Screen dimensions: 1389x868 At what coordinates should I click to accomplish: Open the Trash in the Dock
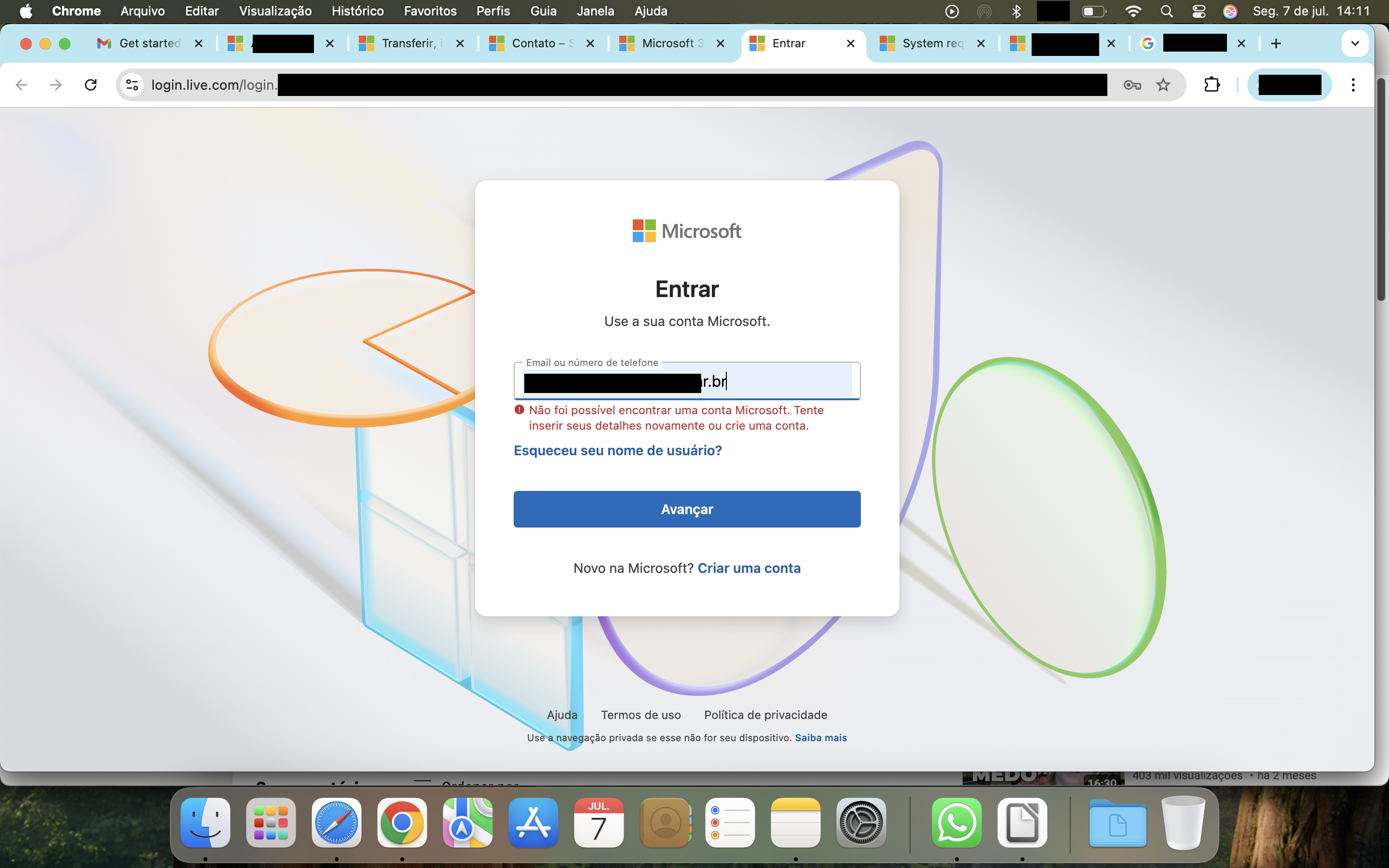point(1183,823)
